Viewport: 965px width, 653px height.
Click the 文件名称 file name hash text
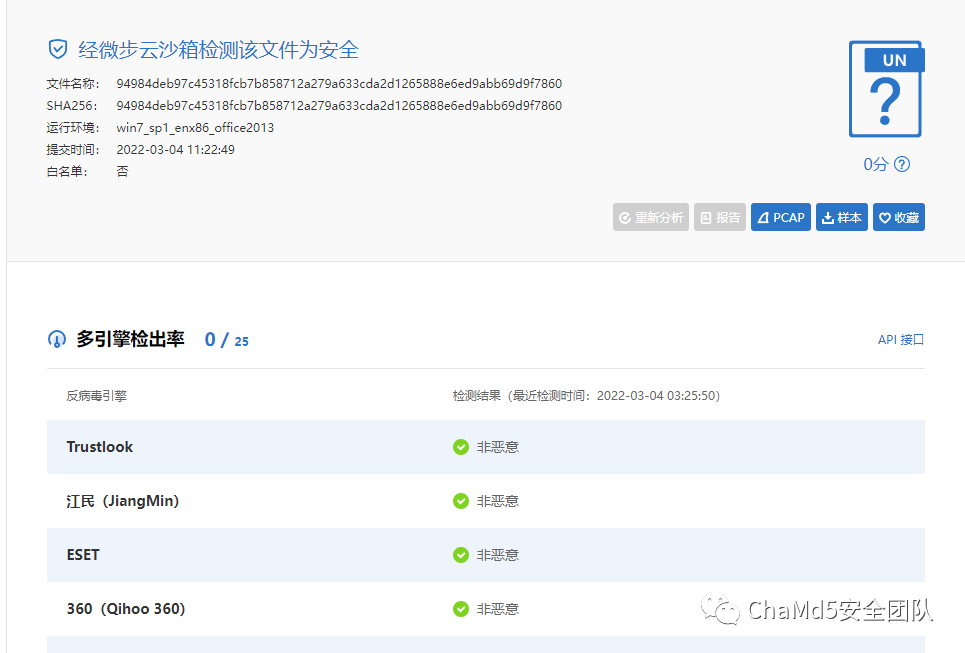click(x=339, y=84)
